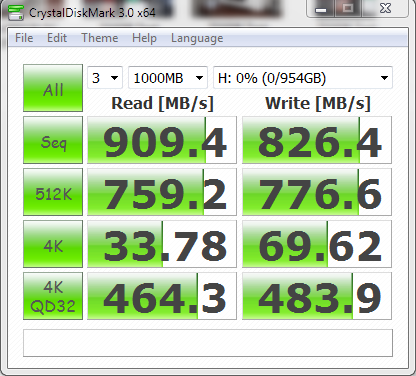Start the 4K benchmark test
Screen dimensions: 416x376
[53, 244]
